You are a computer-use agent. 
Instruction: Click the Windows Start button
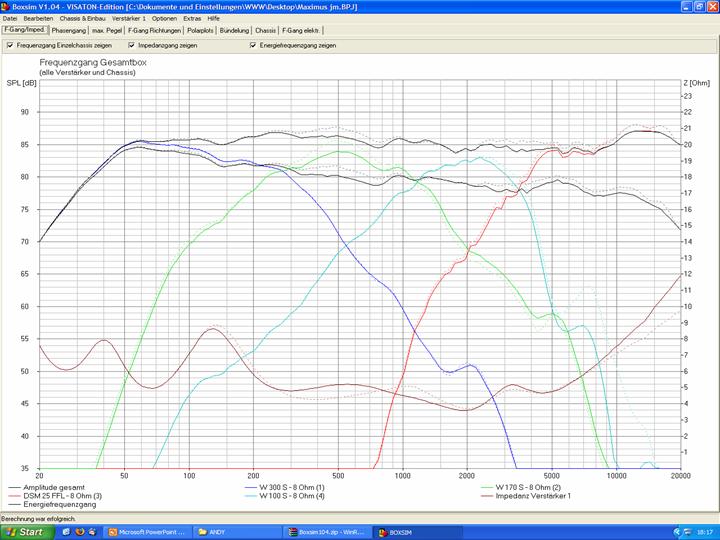pos(24,532)
